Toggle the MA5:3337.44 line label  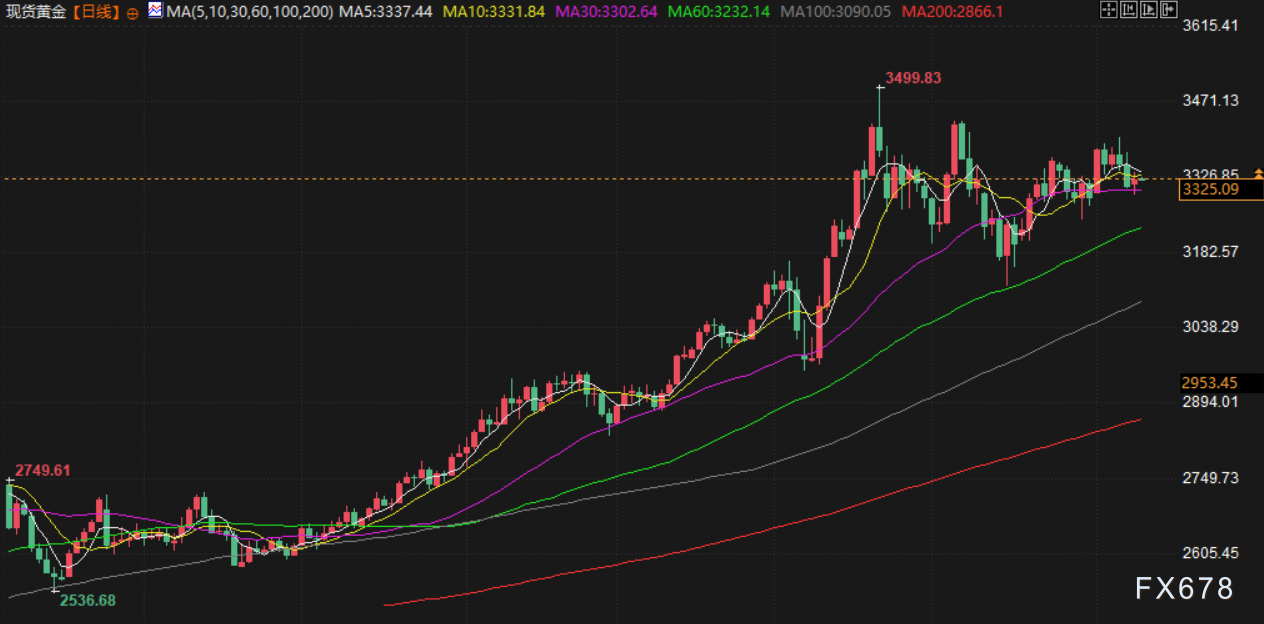385,12
